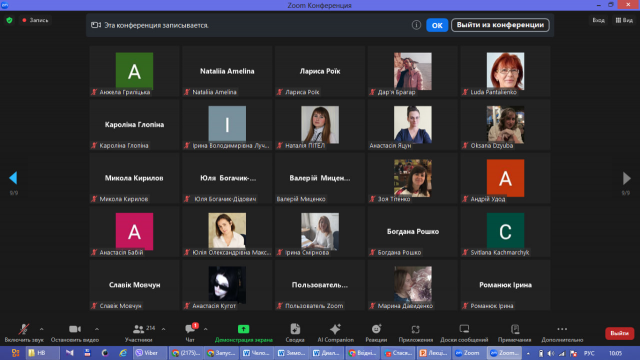640x360 pixels.
Task: Open Реакции reactions menu
Action: 376,333
